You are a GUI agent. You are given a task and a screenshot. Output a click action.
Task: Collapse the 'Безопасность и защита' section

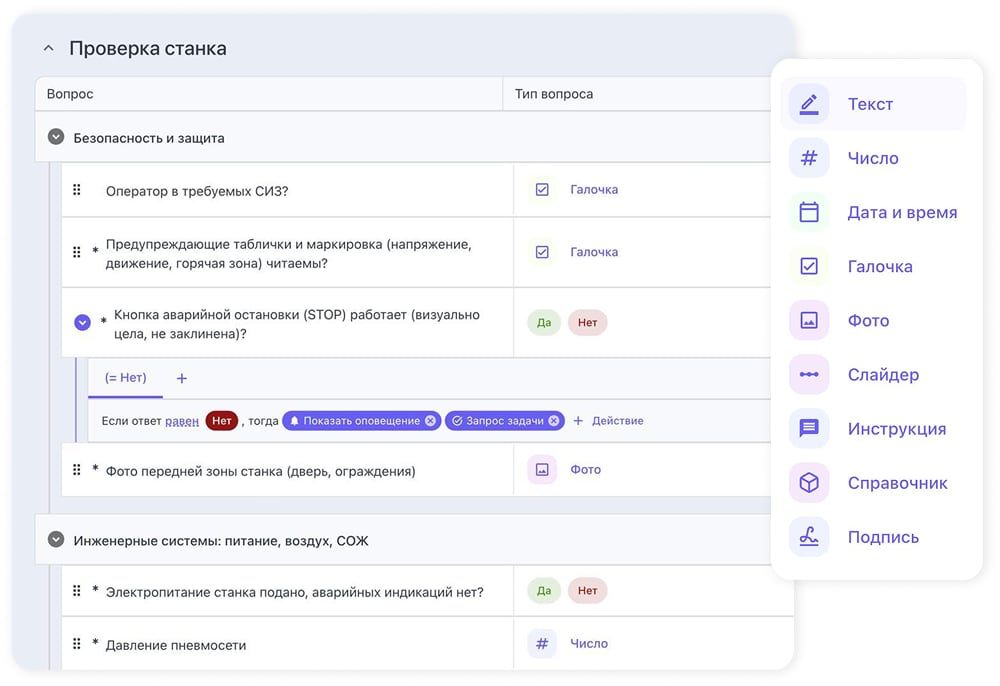click(x=56, y=136)
